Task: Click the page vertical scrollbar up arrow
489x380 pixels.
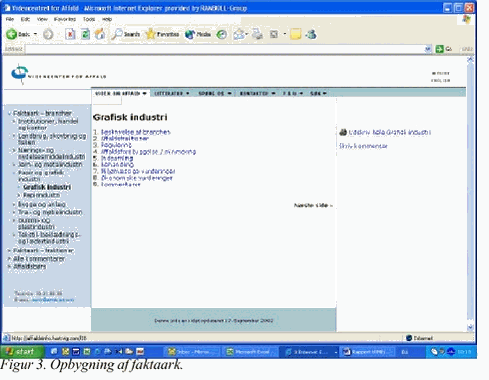Action: (x=470, y=60)
